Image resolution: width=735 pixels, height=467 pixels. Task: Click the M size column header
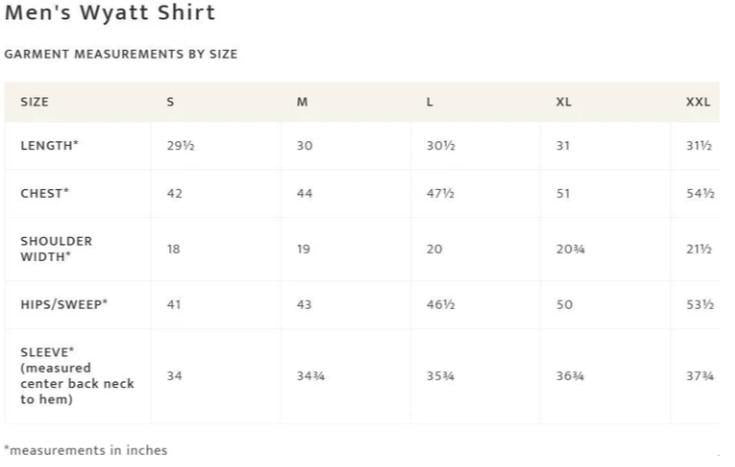302,102
